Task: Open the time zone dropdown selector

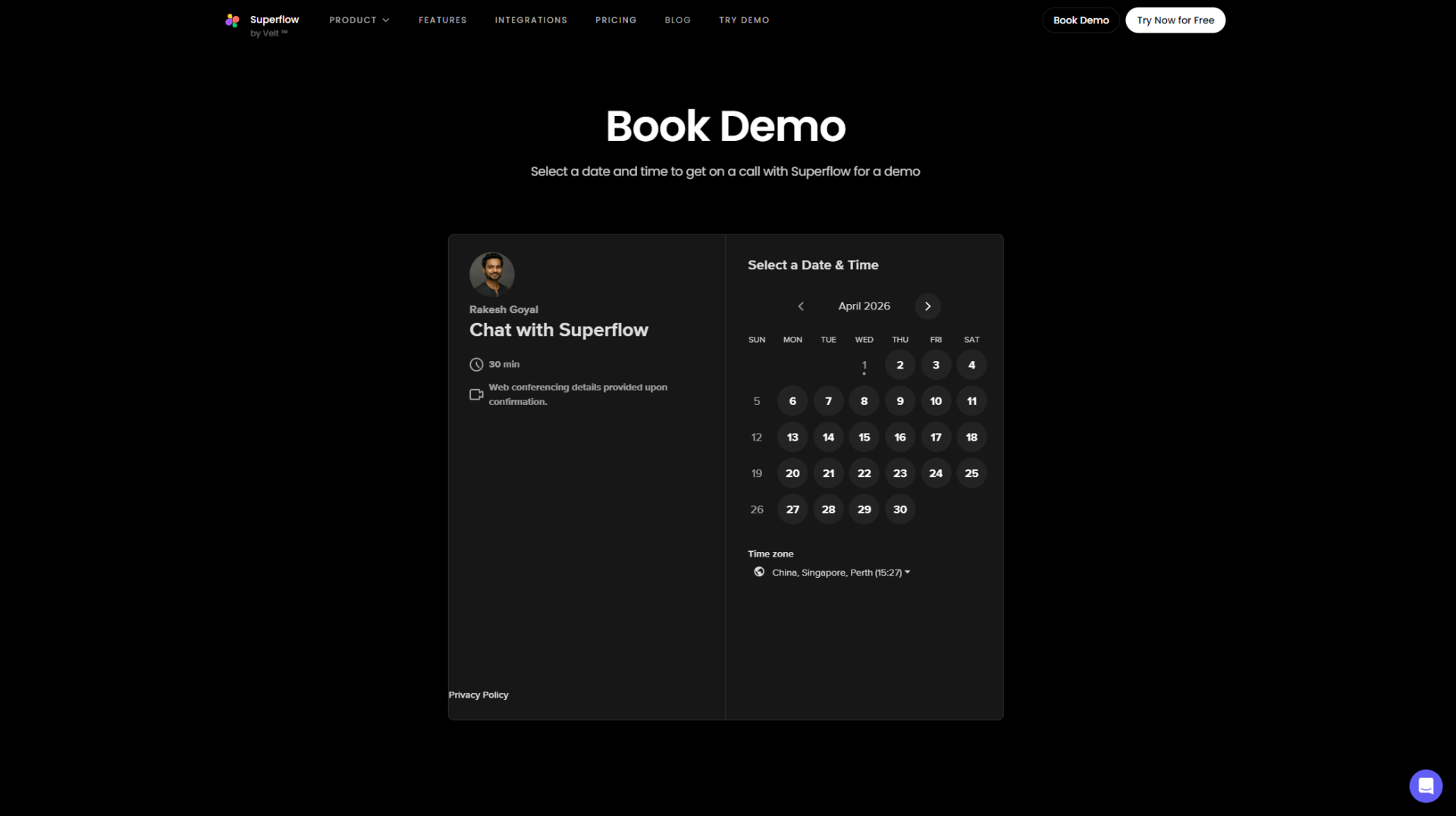Action: [840, 573]
